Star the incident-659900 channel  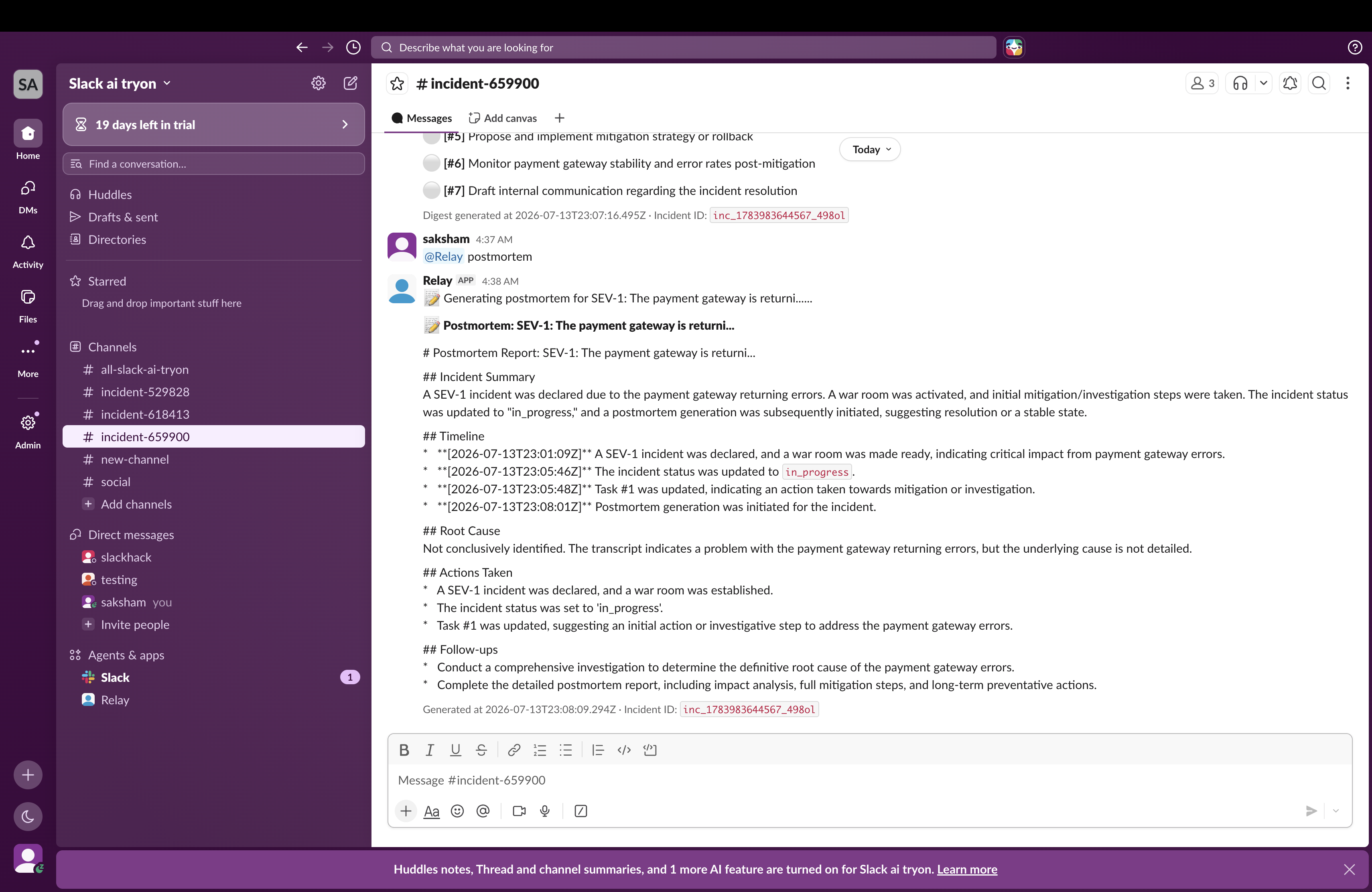pyautogui.click(x=397, y=83)
